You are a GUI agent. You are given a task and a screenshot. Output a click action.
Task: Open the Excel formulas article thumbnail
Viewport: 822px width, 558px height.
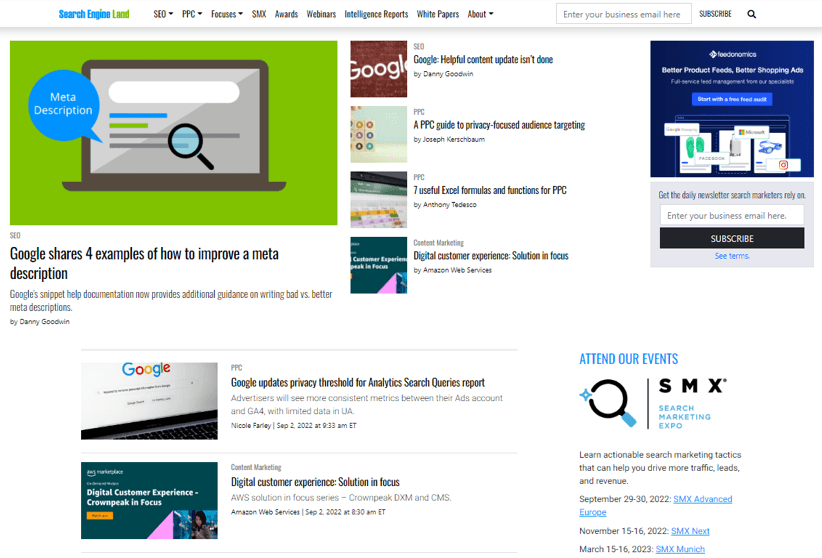click(x=378, y=200)
